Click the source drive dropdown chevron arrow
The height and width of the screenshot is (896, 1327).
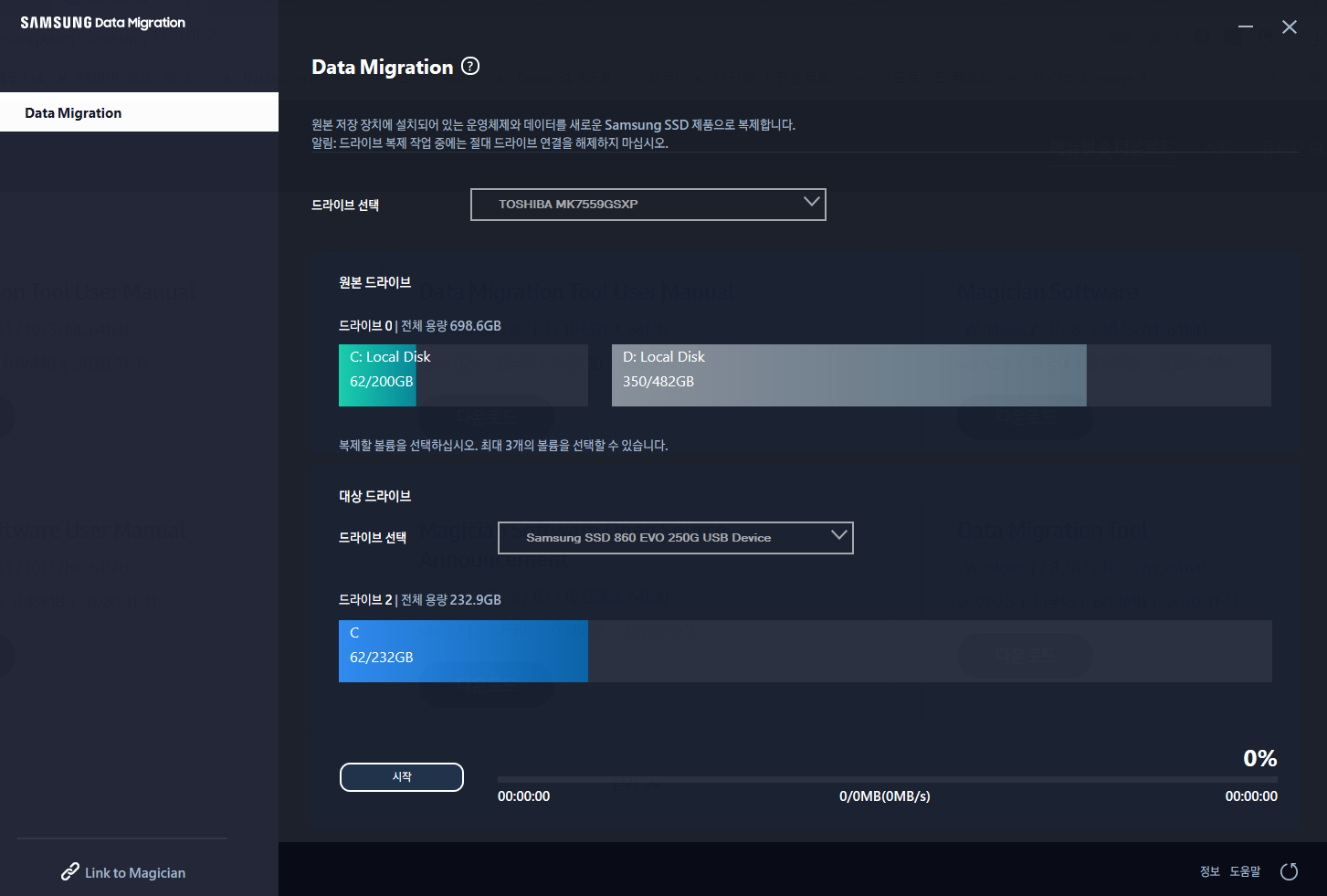(812, 202)
